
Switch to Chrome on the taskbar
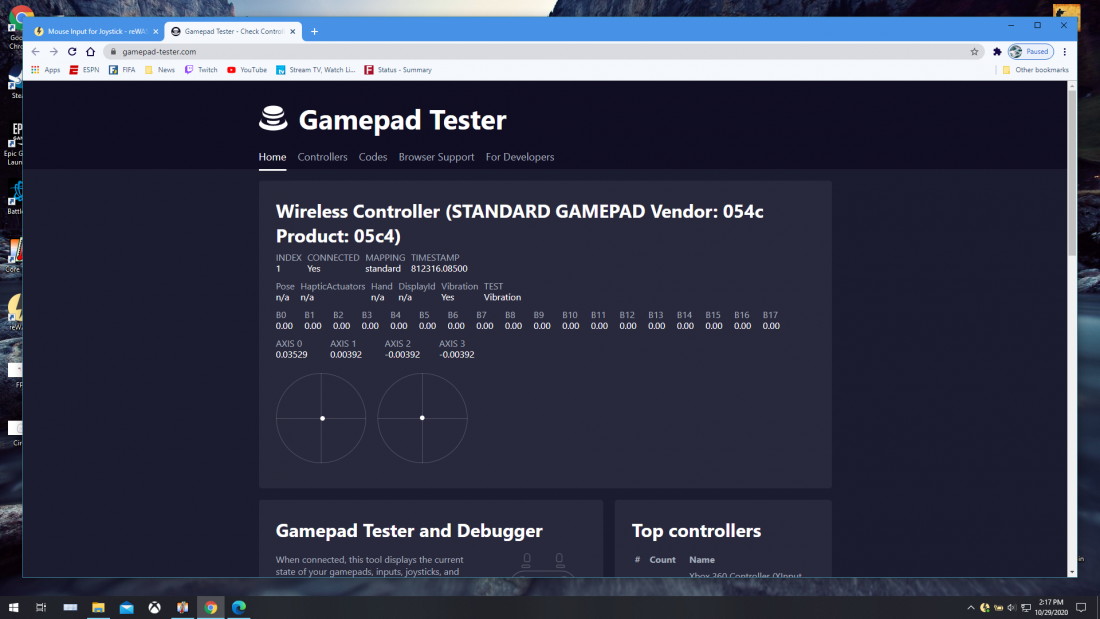pos(210,607)
